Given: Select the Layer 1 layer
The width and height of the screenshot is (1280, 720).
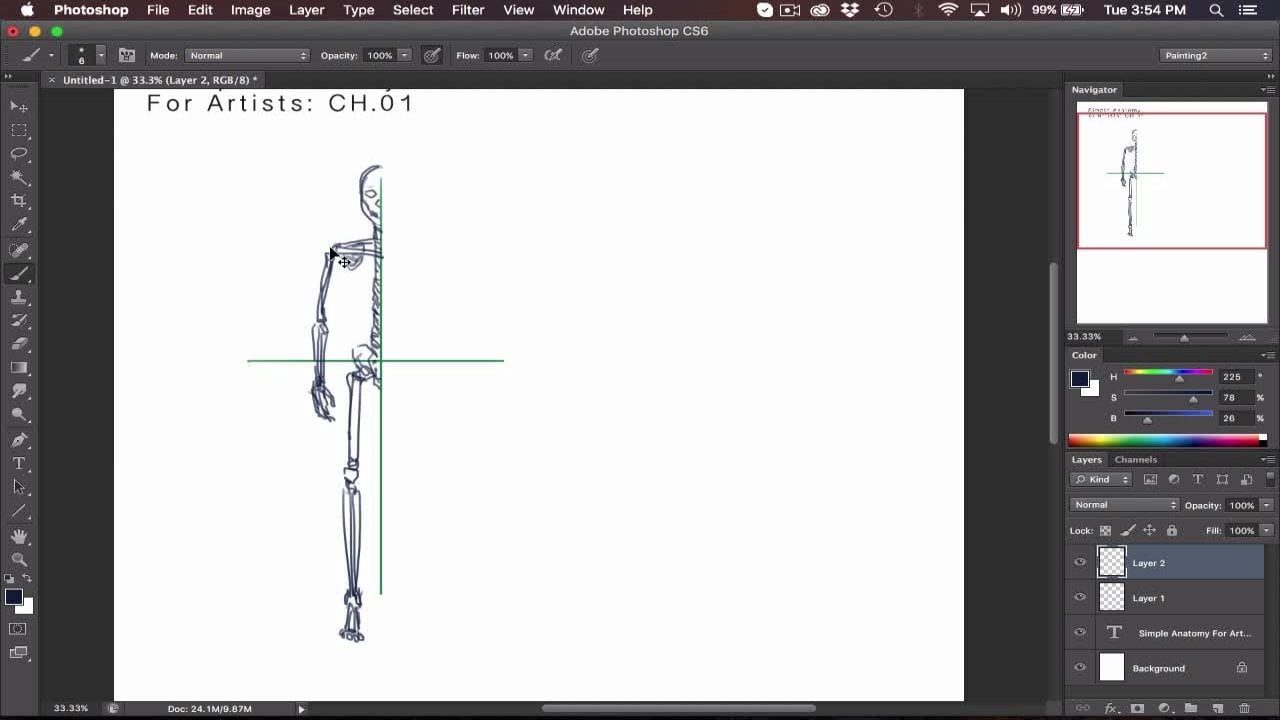Looking at the screenshot, I should pyautogui.click(x=1180, y=598).
